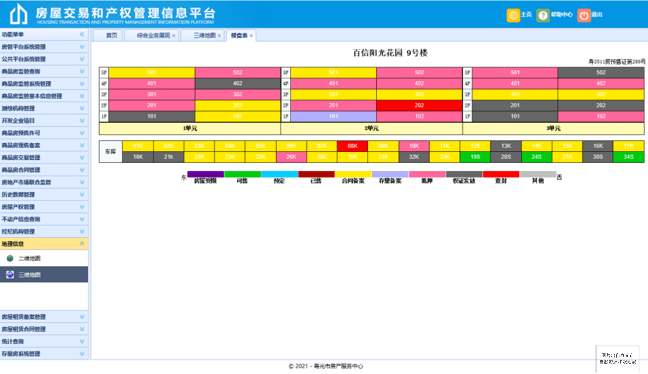Click the green garage cell 34S
The height and width of the screenshot is (374, 648).
(x=629, y=157)
